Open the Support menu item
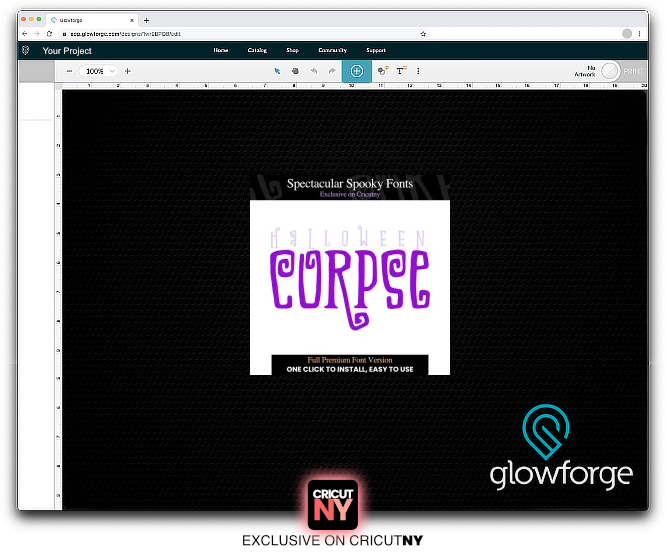666x552 pixels. point(376,50)
